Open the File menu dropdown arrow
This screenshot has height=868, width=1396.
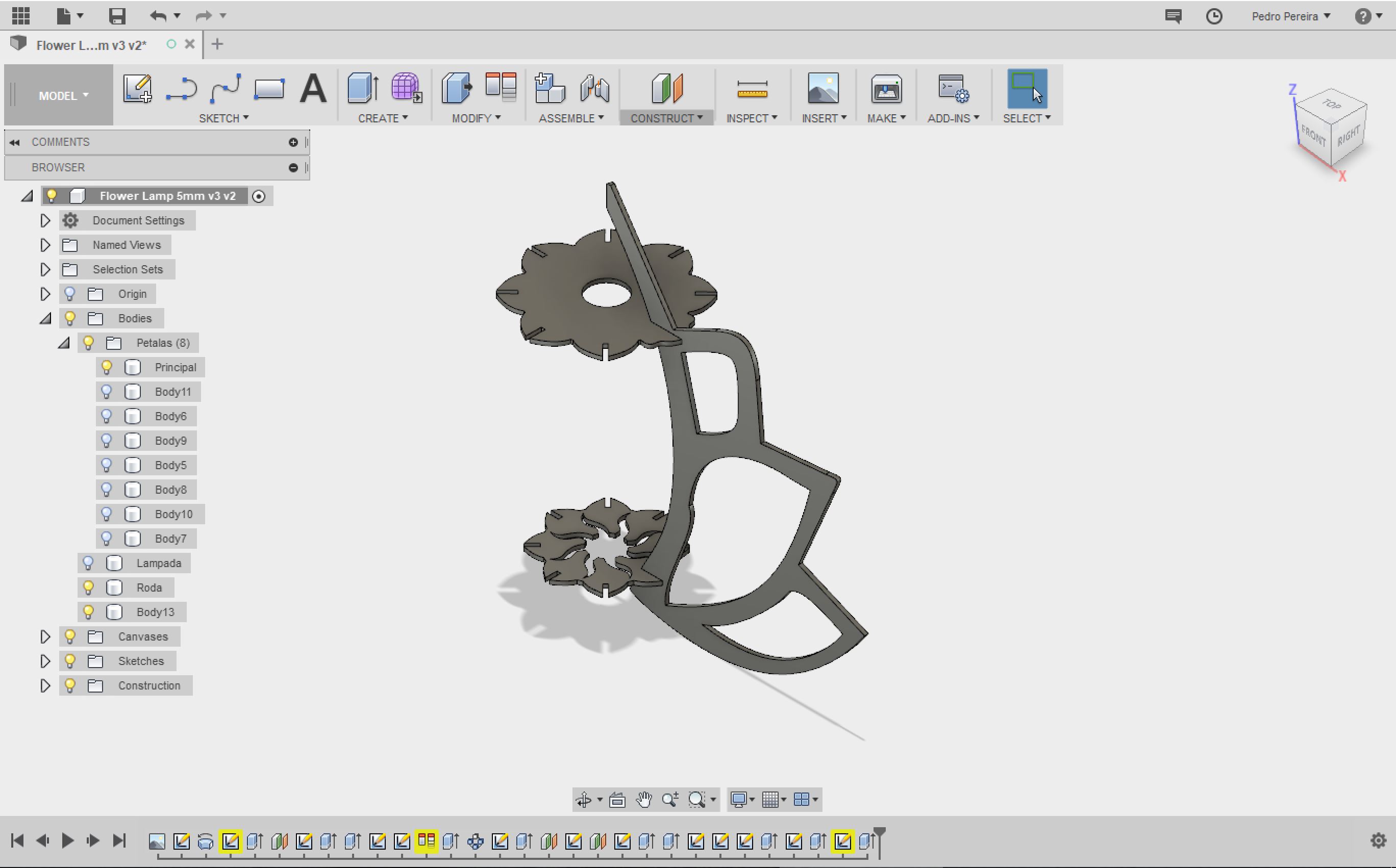click(81, 15)
